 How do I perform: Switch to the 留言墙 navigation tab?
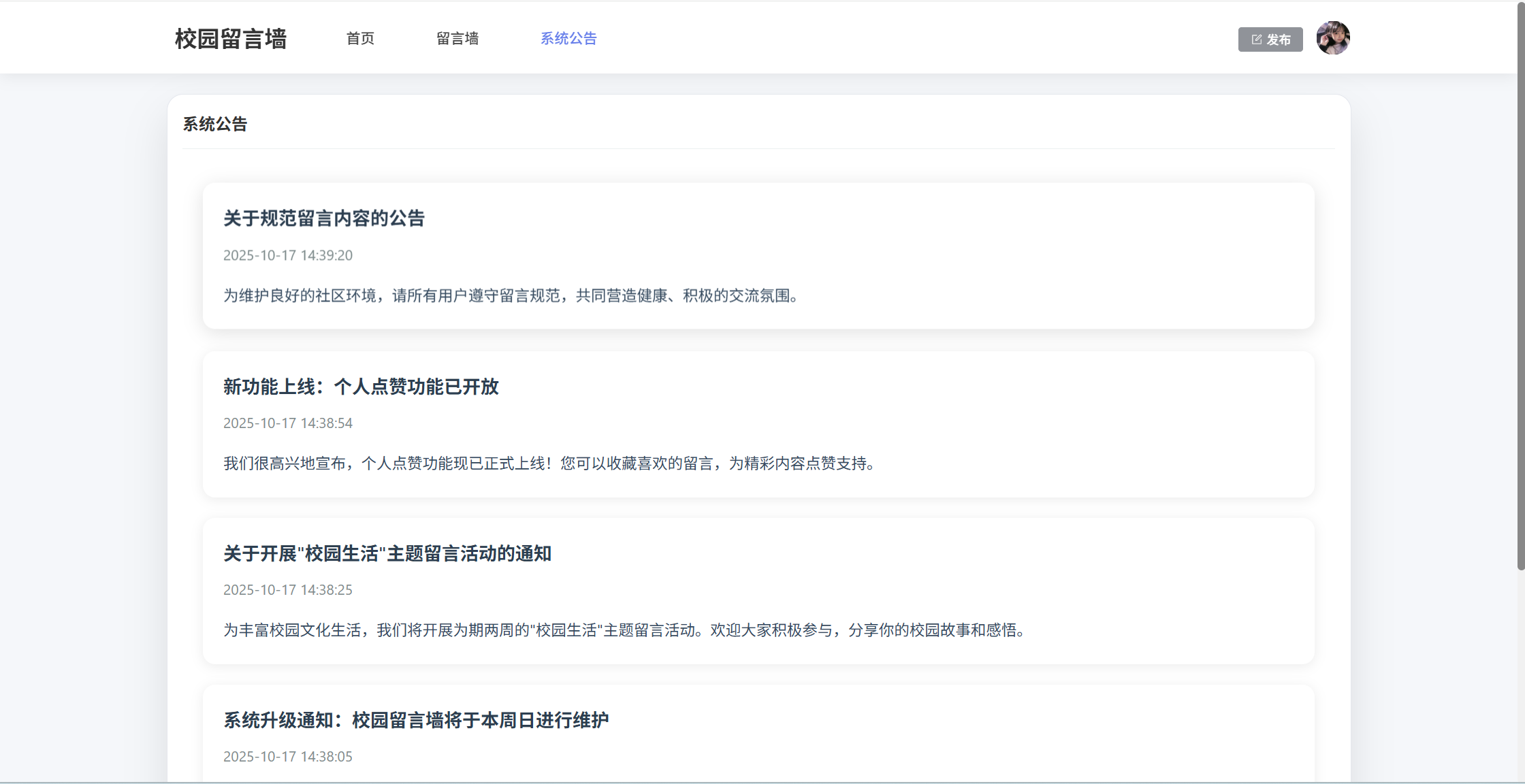457,39
